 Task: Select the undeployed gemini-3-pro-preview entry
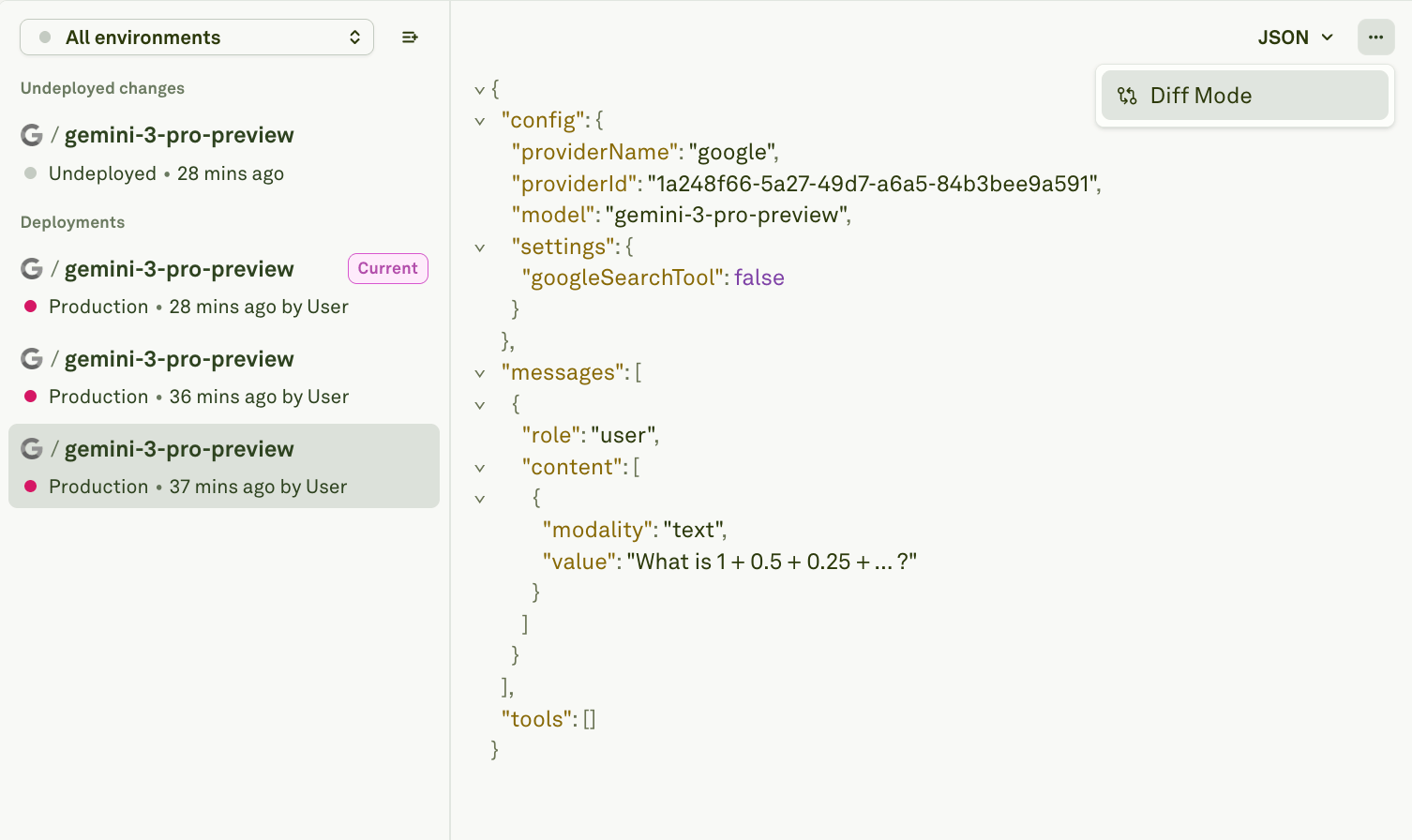pos(224,153)
